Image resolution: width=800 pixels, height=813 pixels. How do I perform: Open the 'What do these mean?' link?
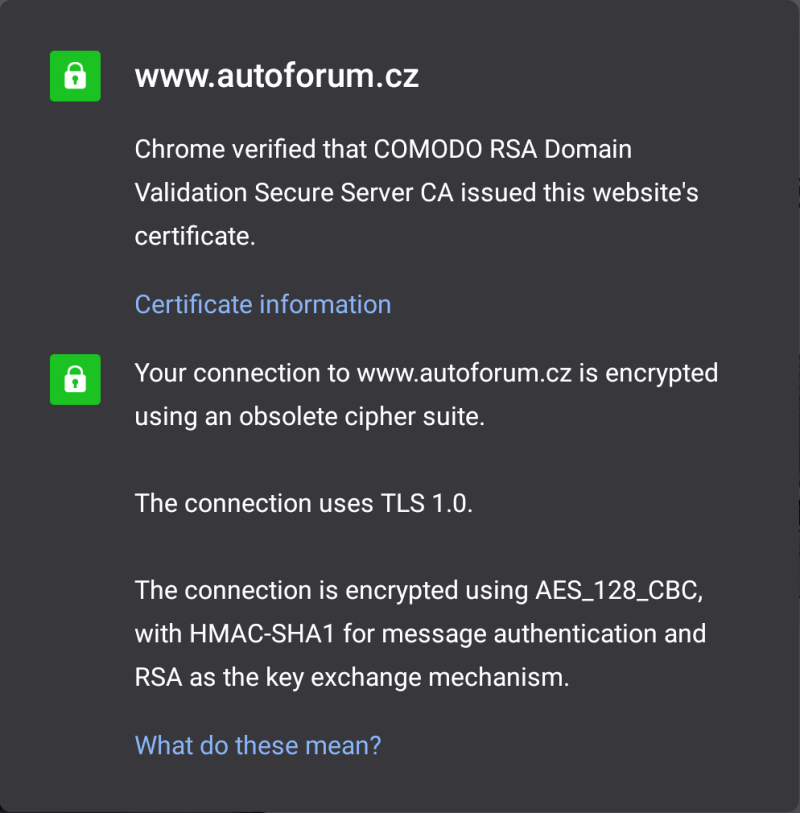[258, 745]
